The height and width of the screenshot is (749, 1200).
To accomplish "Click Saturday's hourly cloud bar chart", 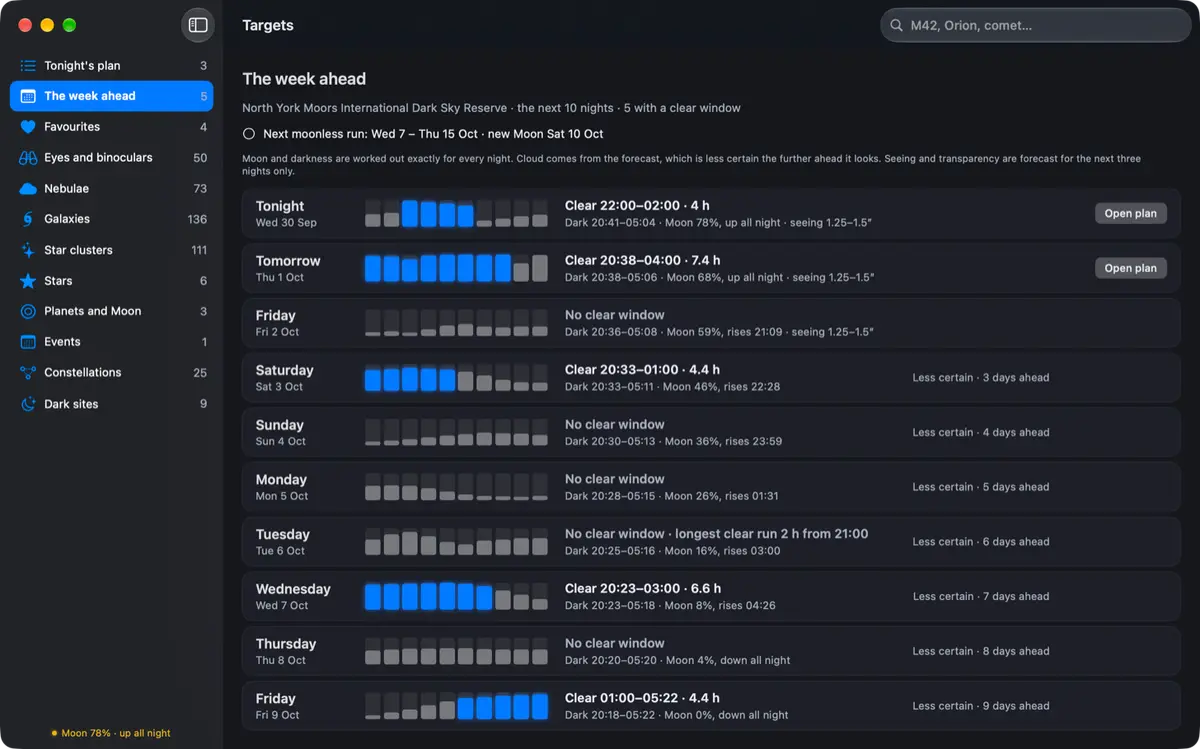I will coord(456,378).
